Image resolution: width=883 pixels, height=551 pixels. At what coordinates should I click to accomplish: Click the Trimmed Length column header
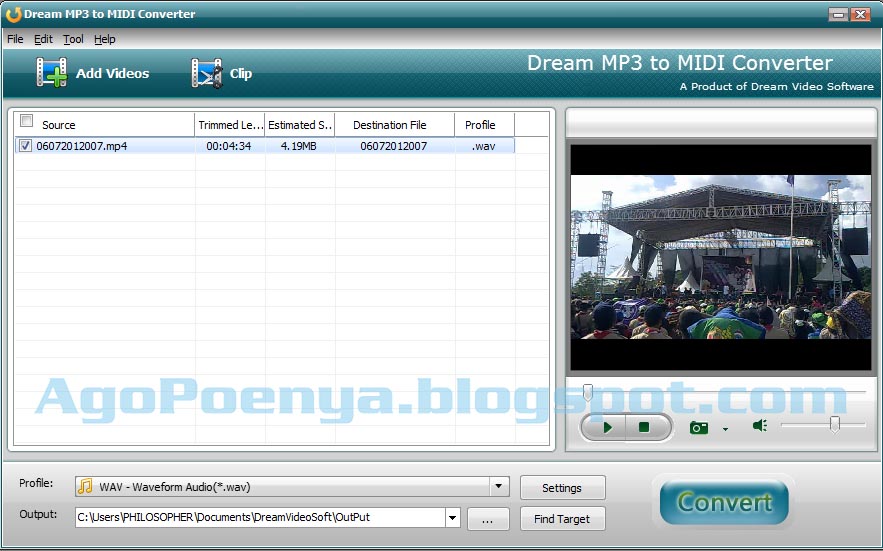tap(230, 125)
